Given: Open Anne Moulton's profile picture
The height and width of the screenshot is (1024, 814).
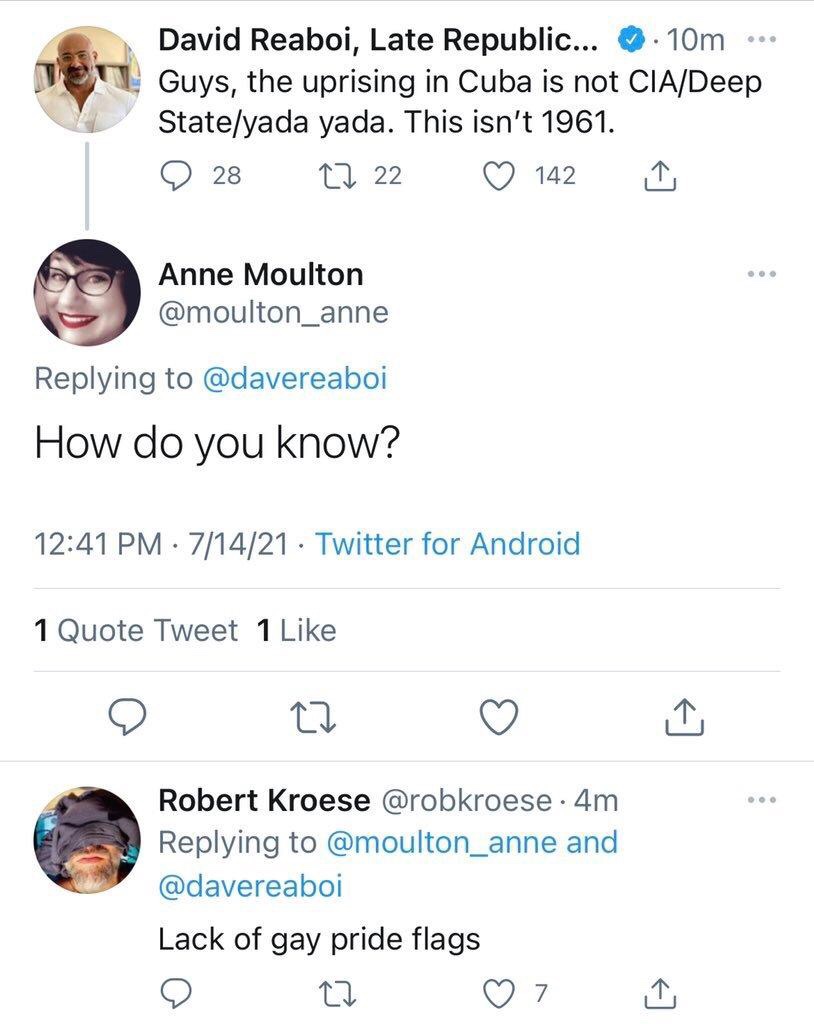Looking at the screenshot, I should tap(87, 292).
